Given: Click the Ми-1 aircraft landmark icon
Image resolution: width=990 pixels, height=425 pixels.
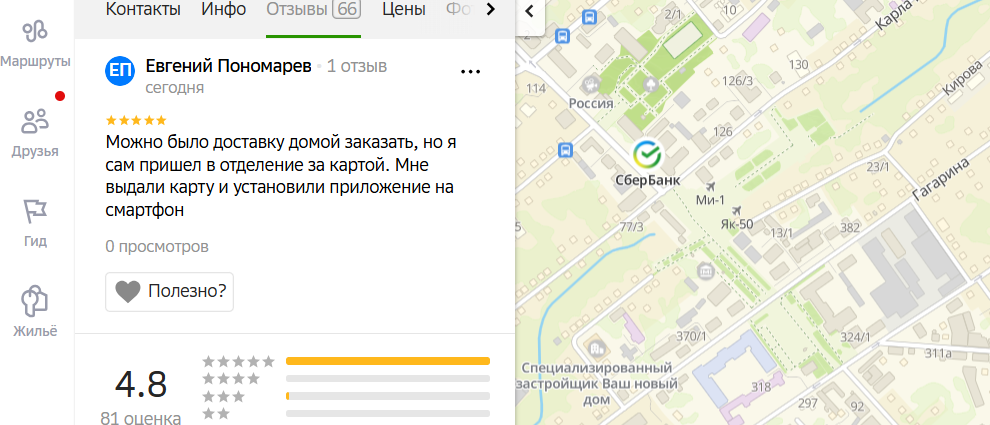Looking at the screenshot, I should coord(710,187).
